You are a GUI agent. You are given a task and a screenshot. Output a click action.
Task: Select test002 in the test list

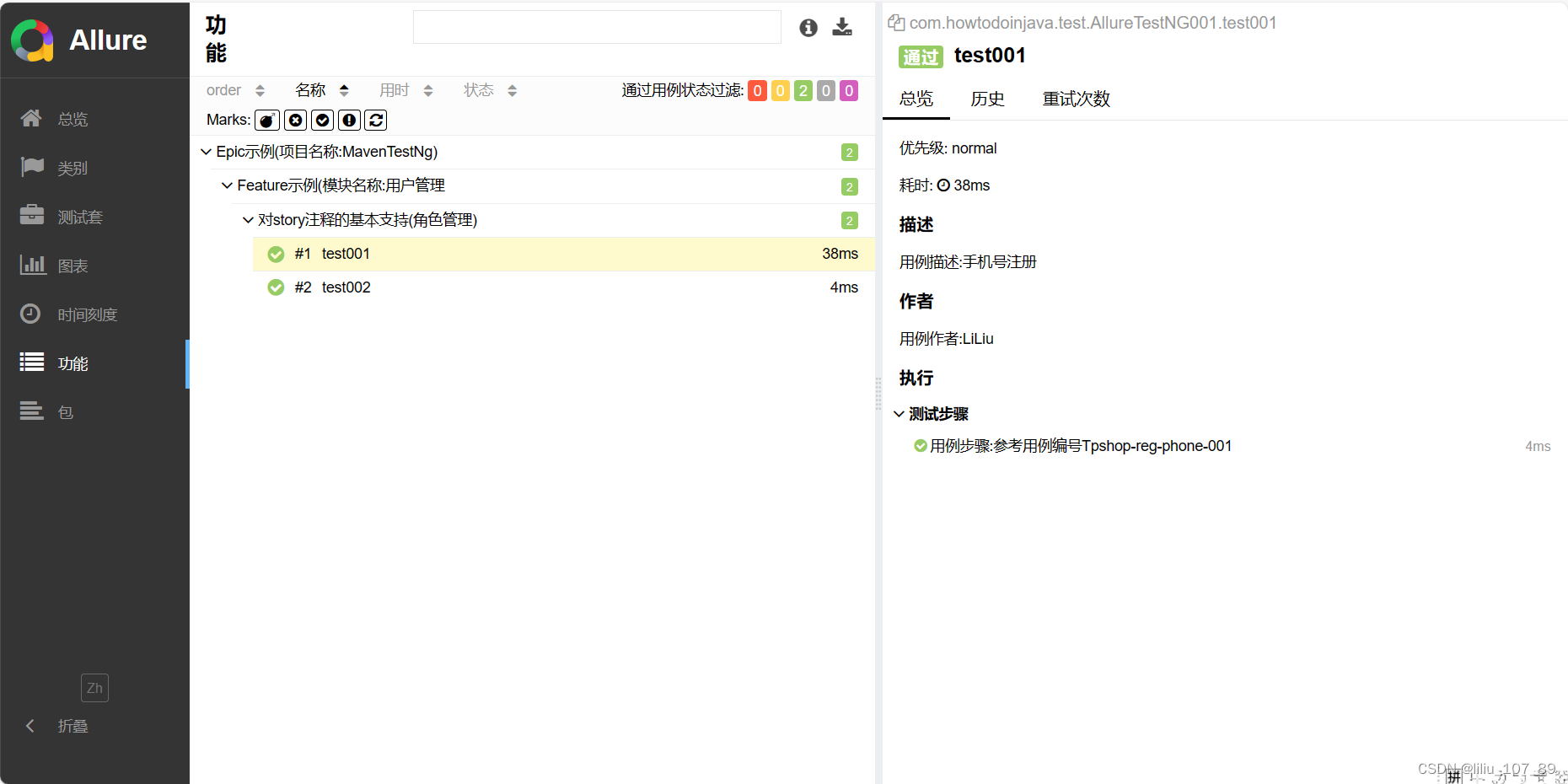346,287
